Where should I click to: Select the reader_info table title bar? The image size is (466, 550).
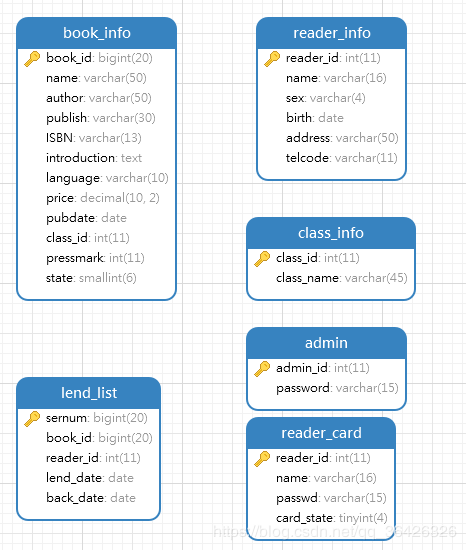click(331, 33)
